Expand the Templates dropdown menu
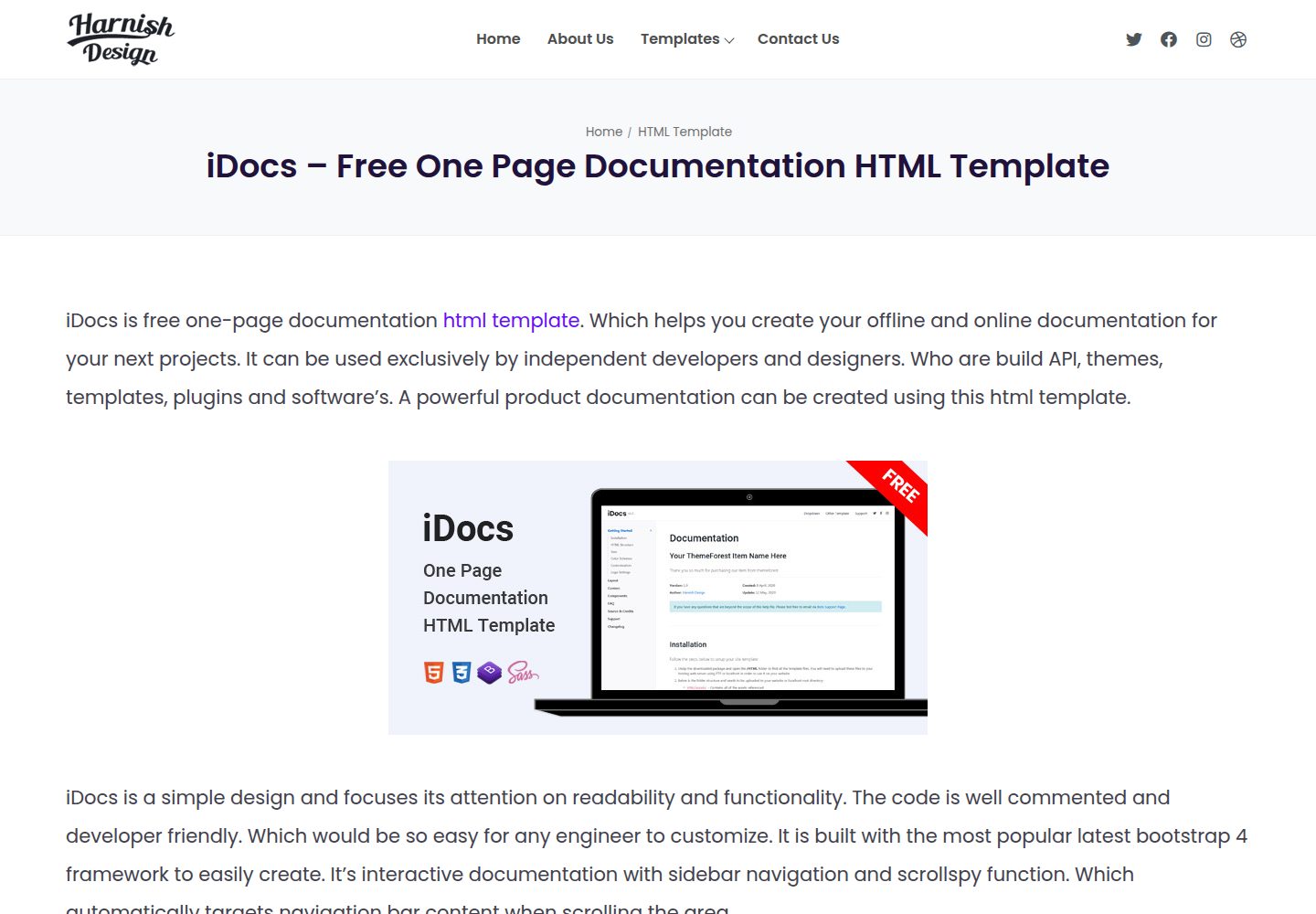Viewport: 1316px width, 914px height. pyautogui.click(x=687, y=38)
